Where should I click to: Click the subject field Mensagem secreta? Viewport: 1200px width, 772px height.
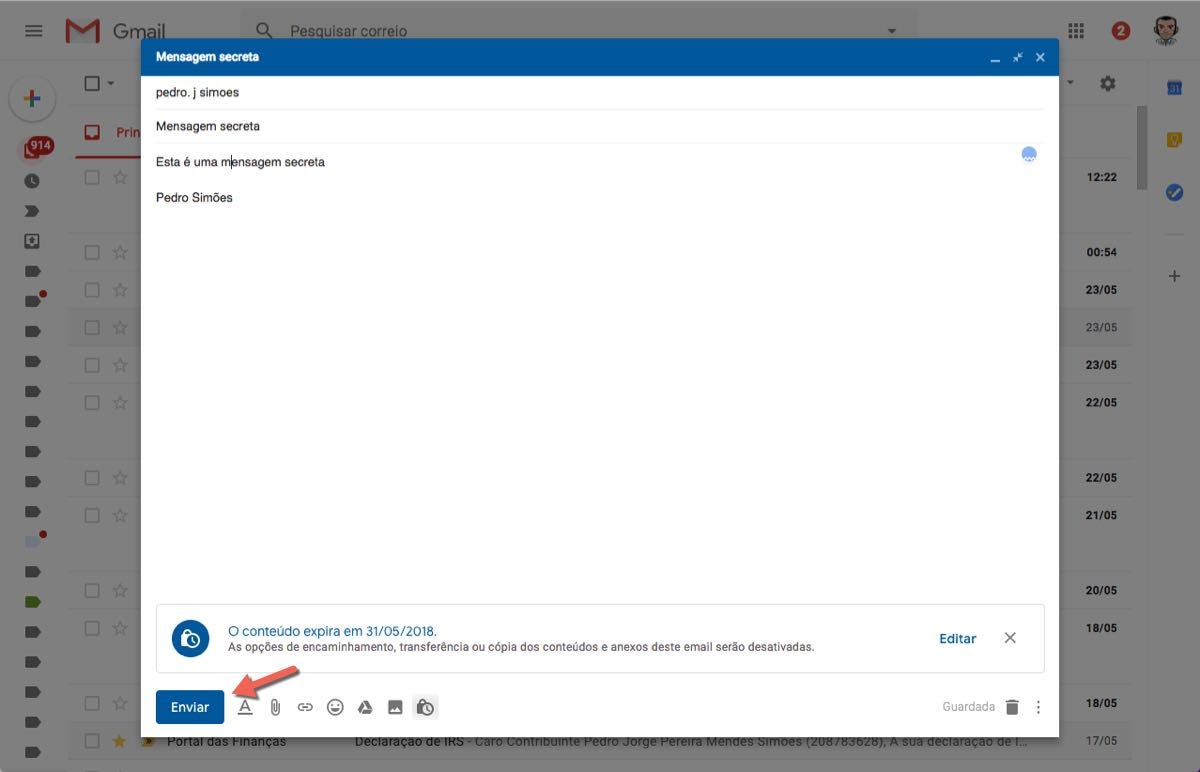[x=600, y=126]
